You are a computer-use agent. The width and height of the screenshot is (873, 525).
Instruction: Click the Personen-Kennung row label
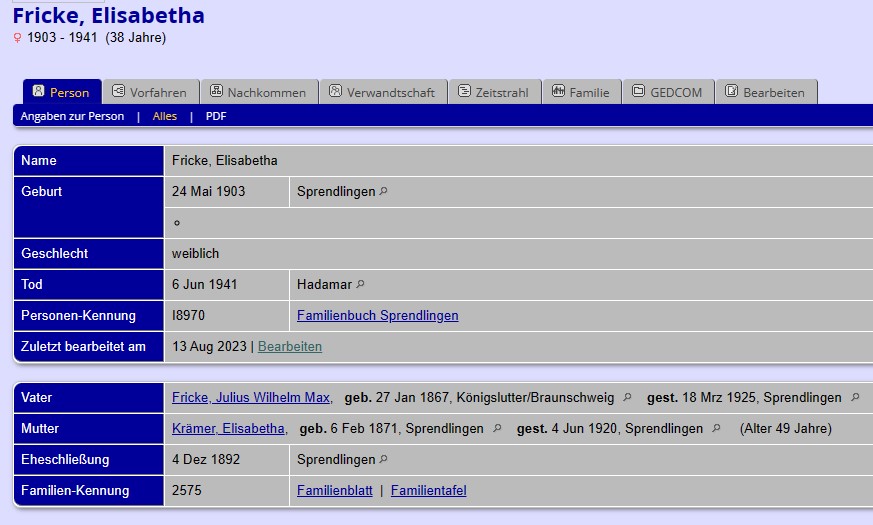[x=79, y=316]
